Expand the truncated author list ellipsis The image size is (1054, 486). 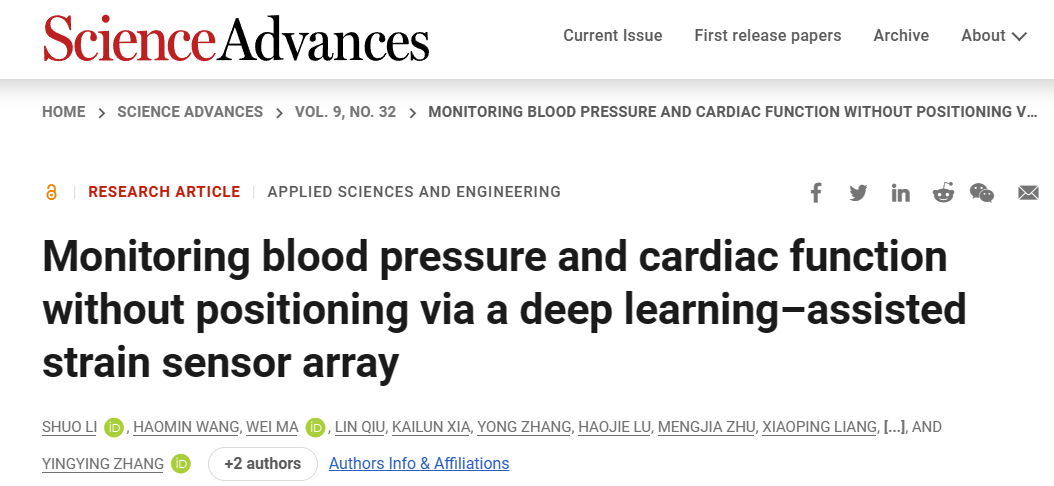click(x=894, y=428)
